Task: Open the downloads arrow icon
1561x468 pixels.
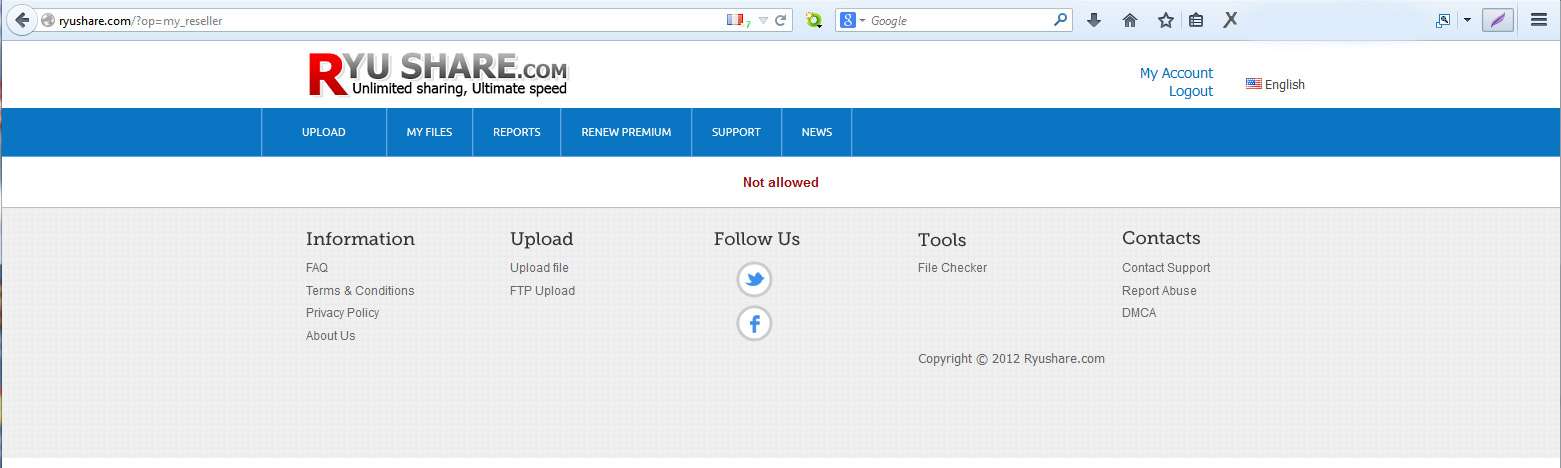Action: (1094, 20)
